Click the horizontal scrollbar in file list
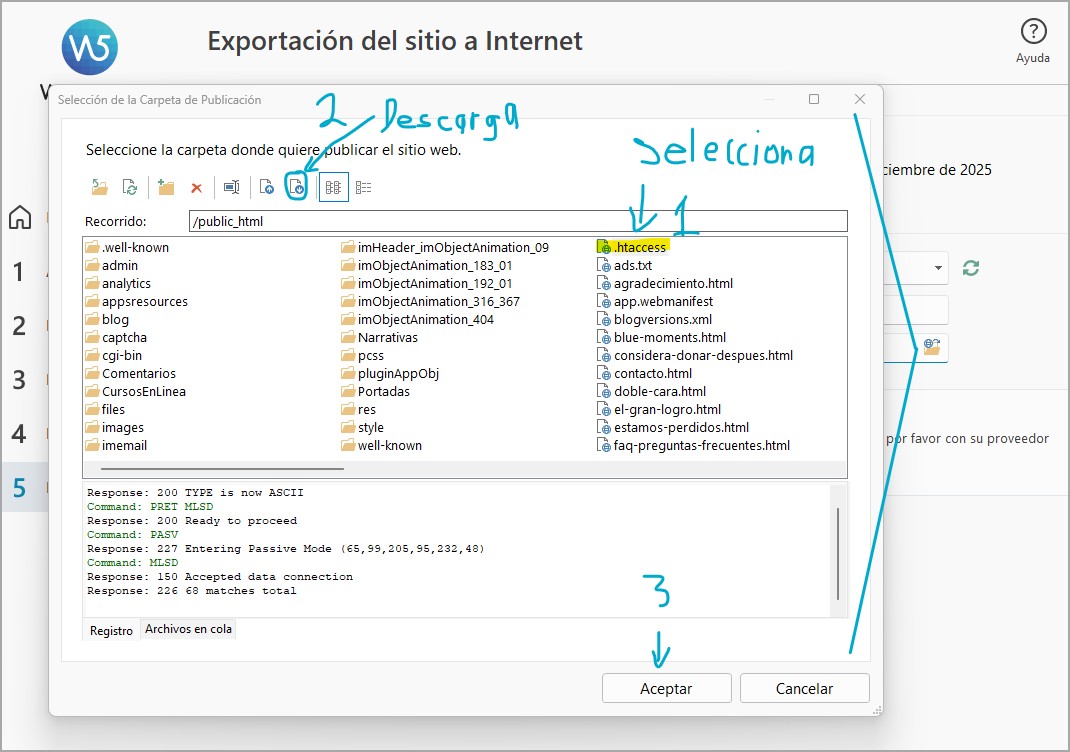 222,467
